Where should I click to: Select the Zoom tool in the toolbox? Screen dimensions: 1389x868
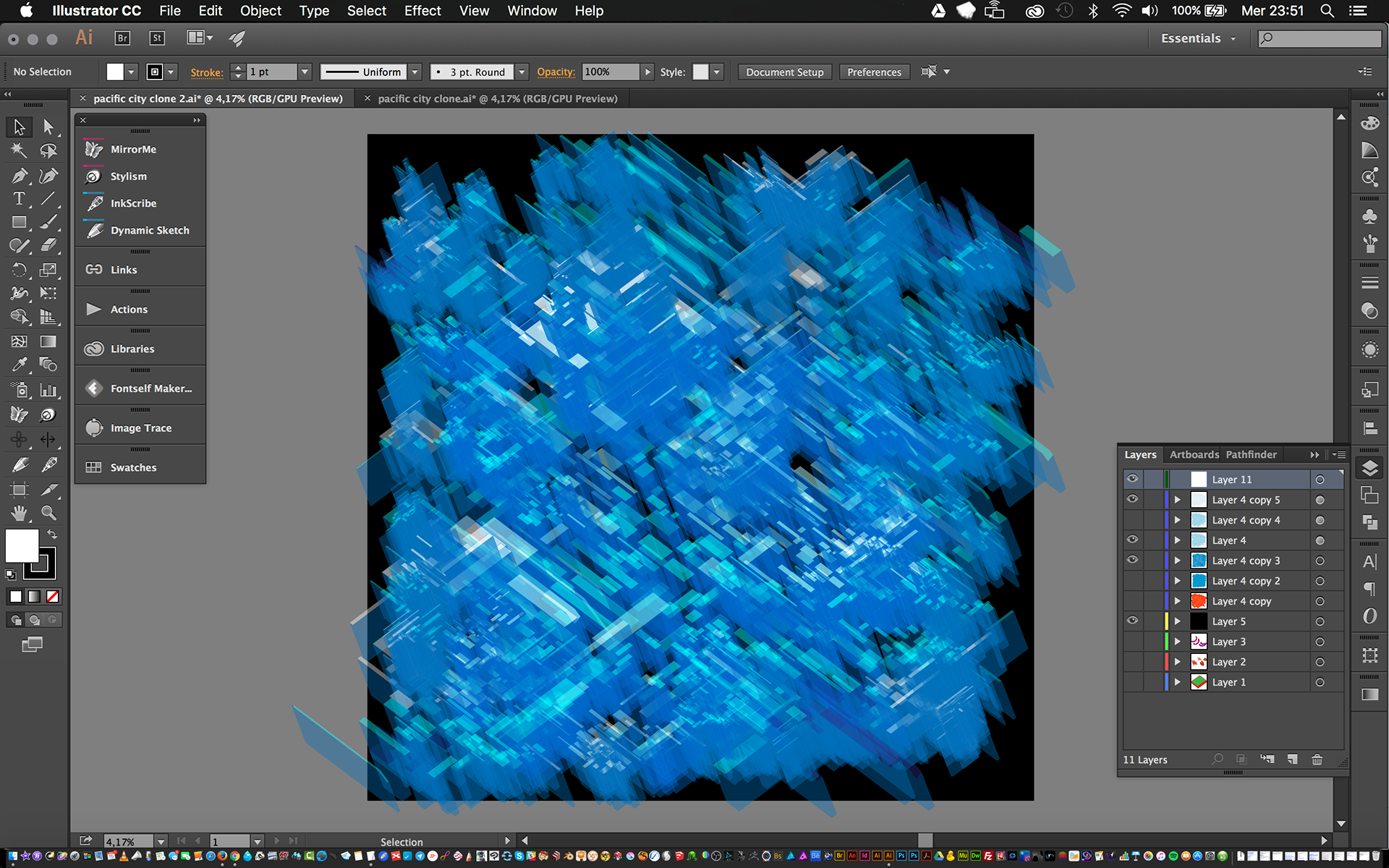48,513
